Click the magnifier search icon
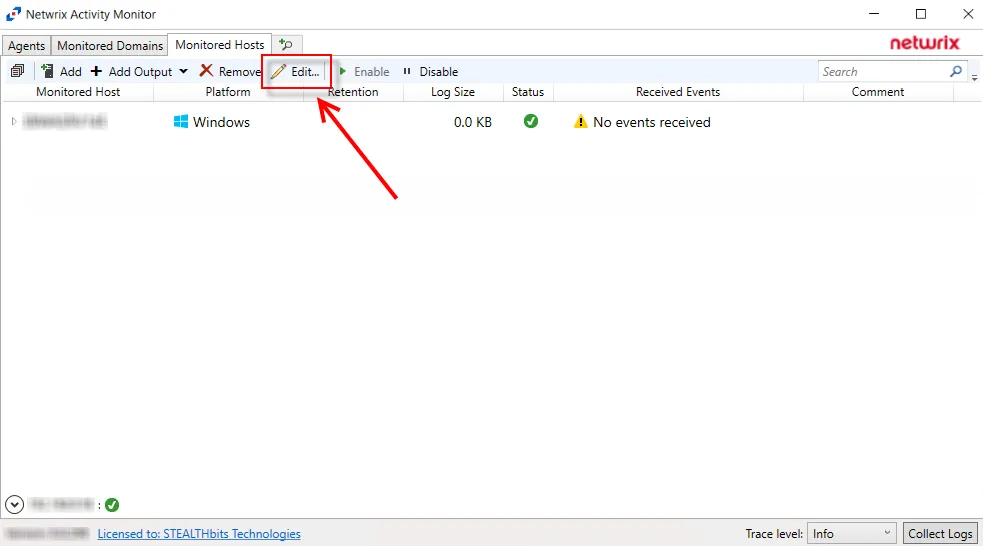This screenshot has height=546, width=983. tap(956, 71)
